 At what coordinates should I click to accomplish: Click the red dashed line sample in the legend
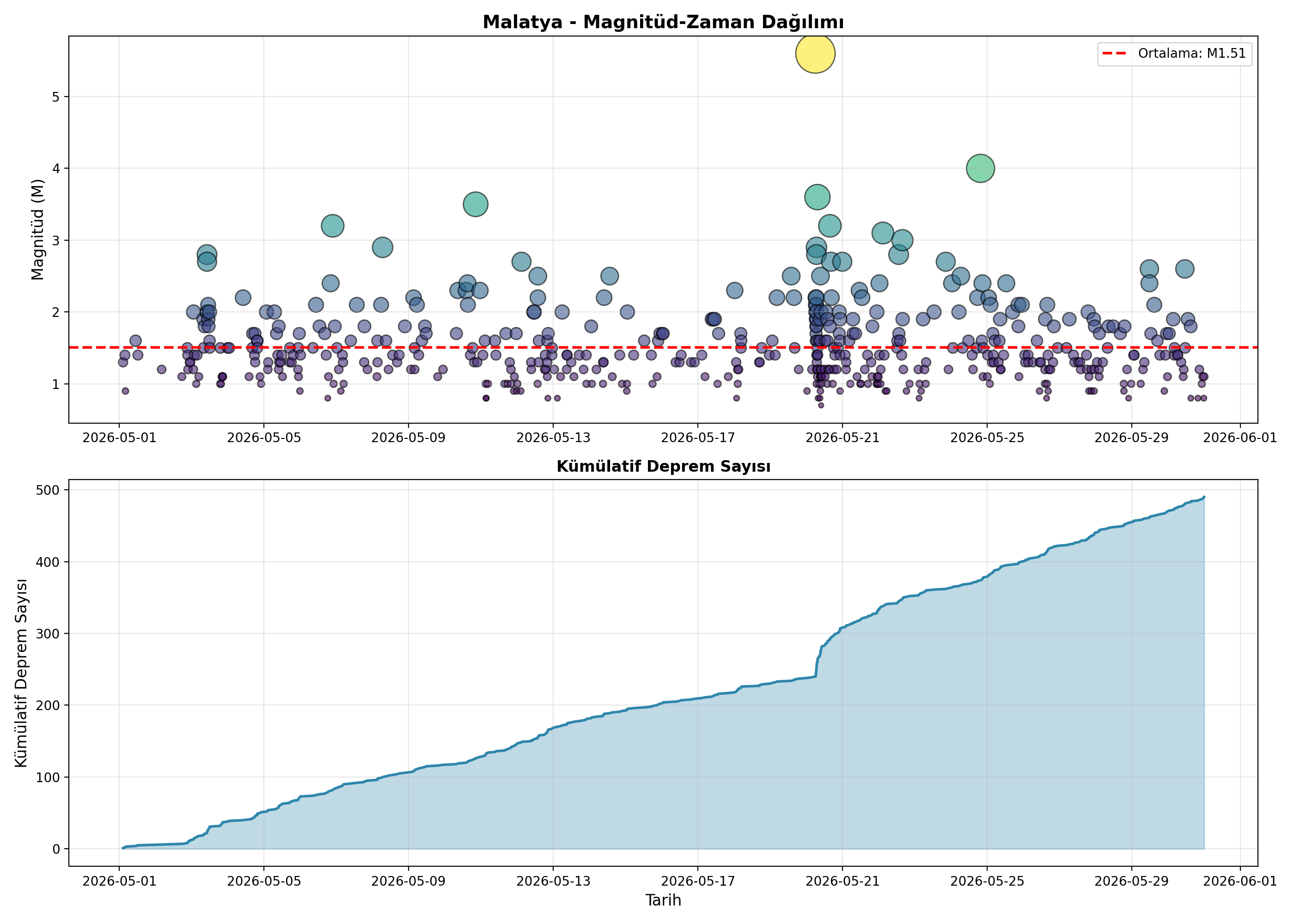1114,54
